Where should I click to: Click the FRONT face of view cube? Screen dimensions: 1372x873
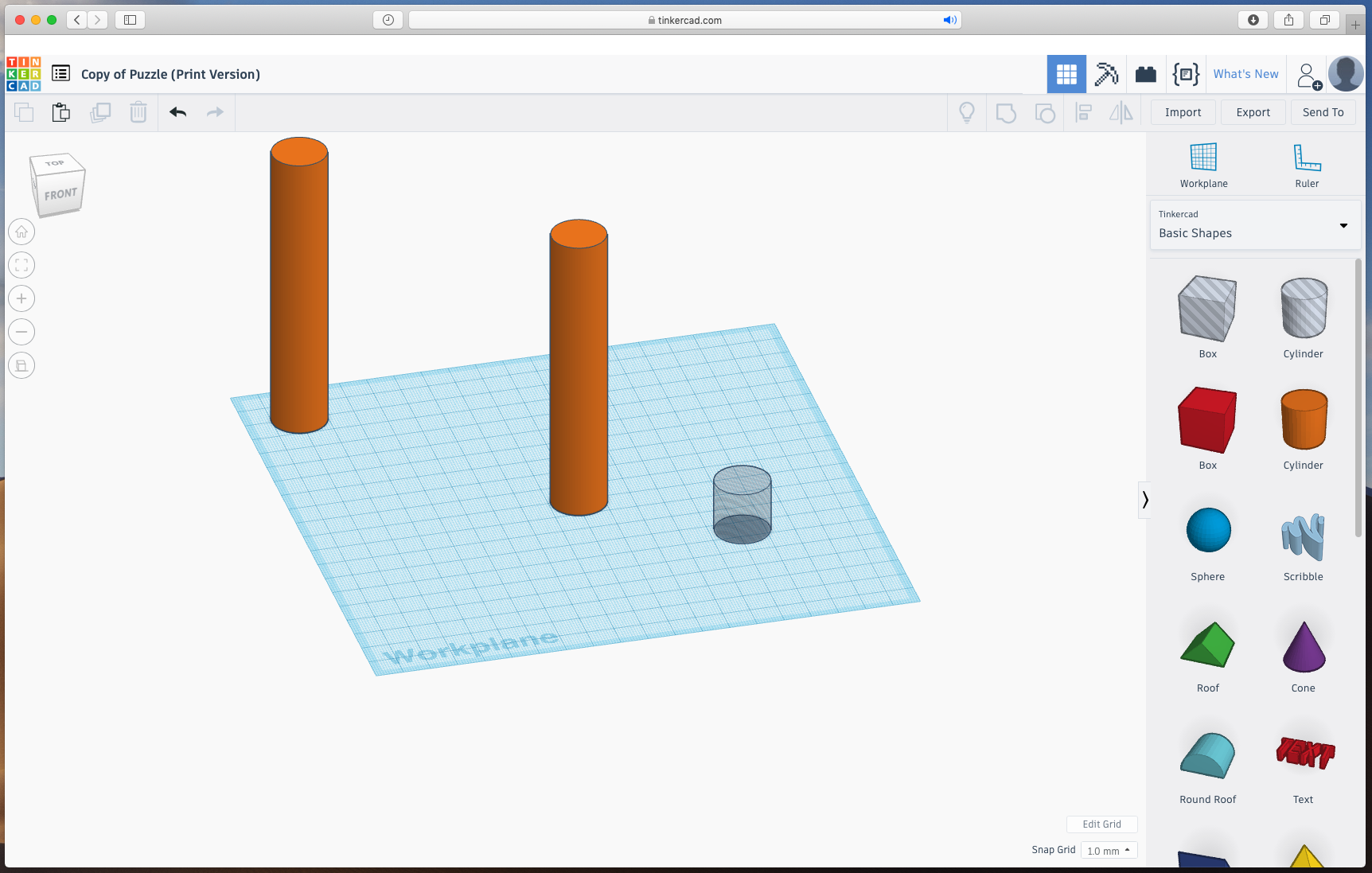60,194
